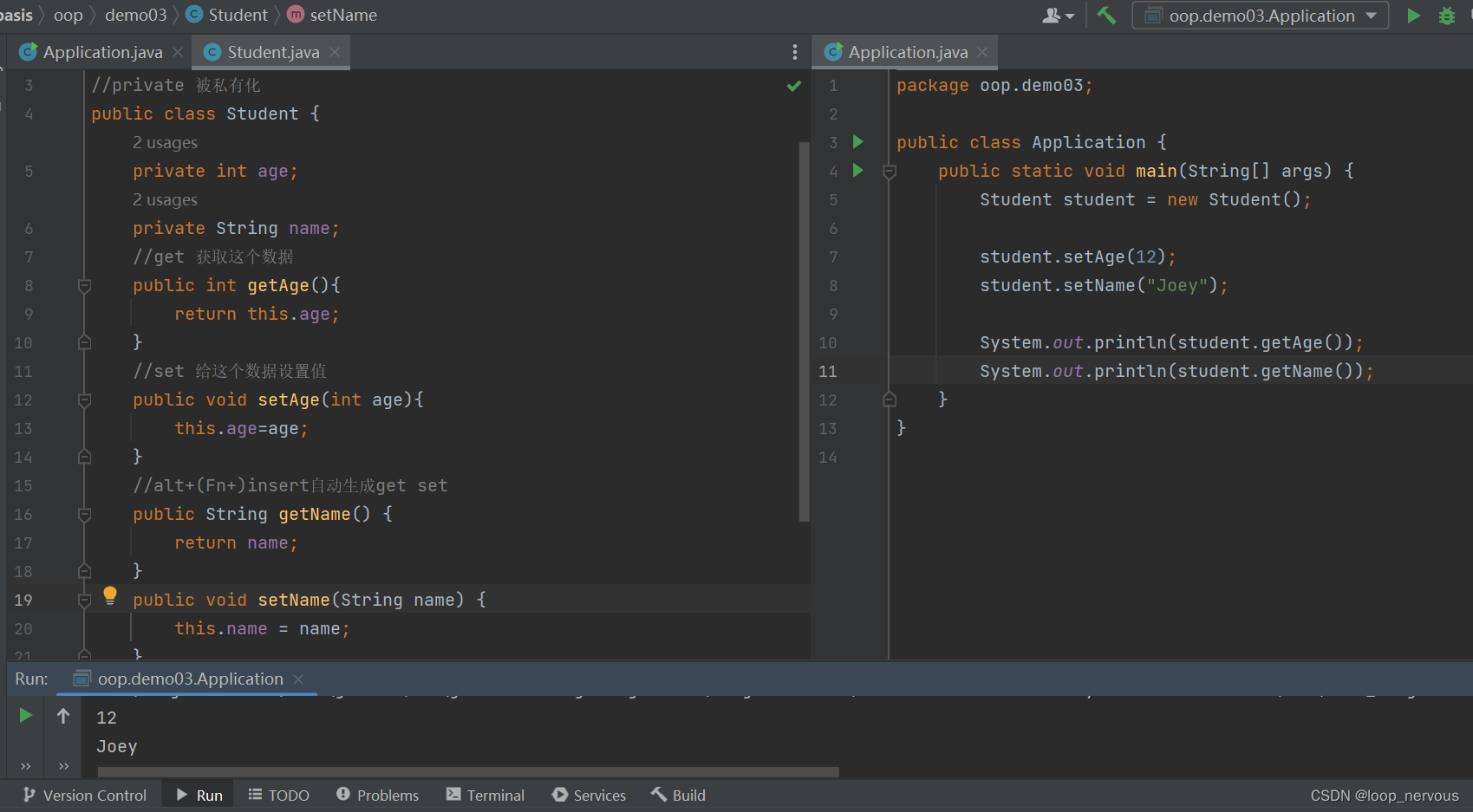
Task: Rerun the application from Run panel
Action: (x=26, y=715)
